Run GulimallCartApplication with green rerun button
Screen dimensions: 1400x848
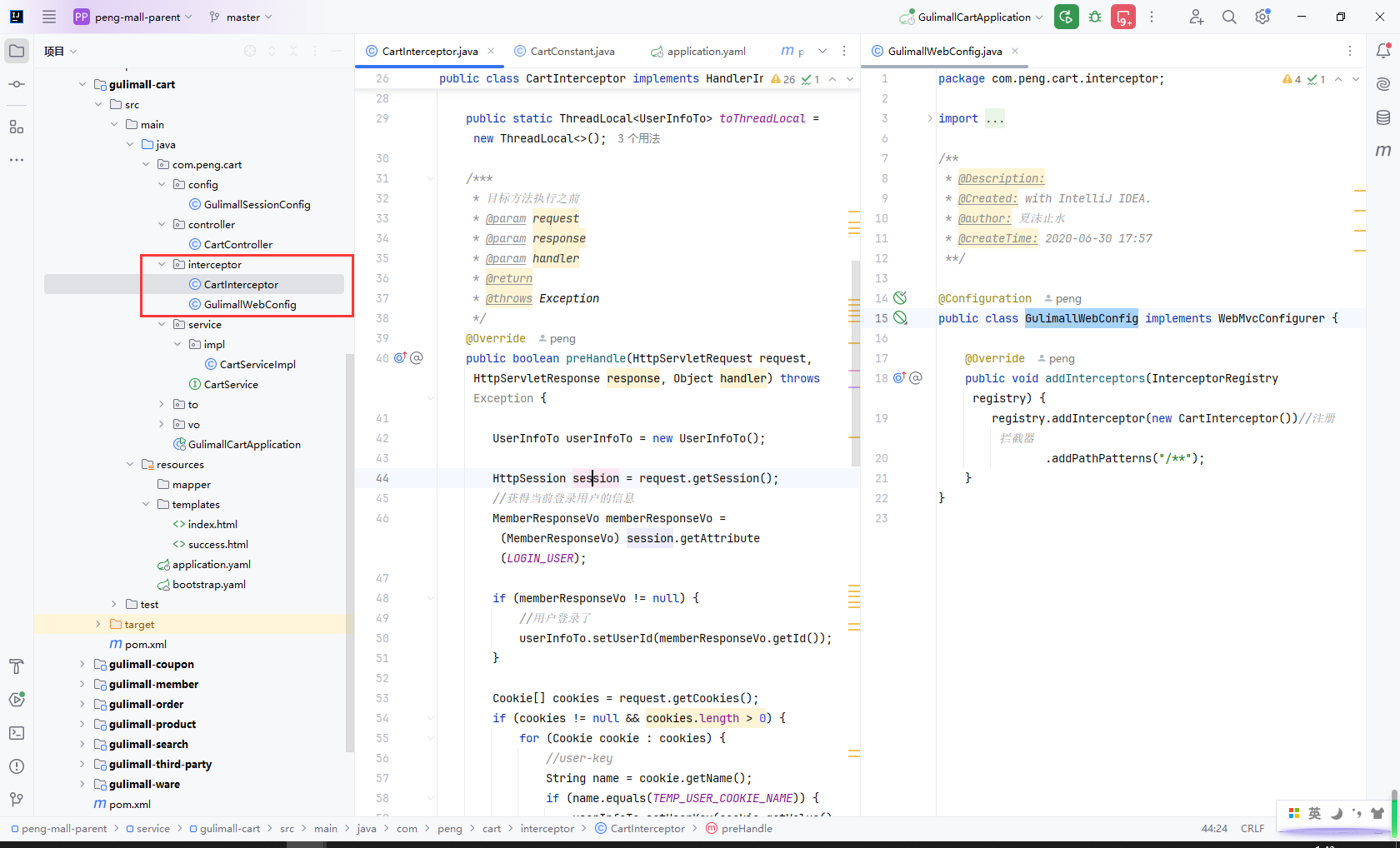(x=1066, y=17)
